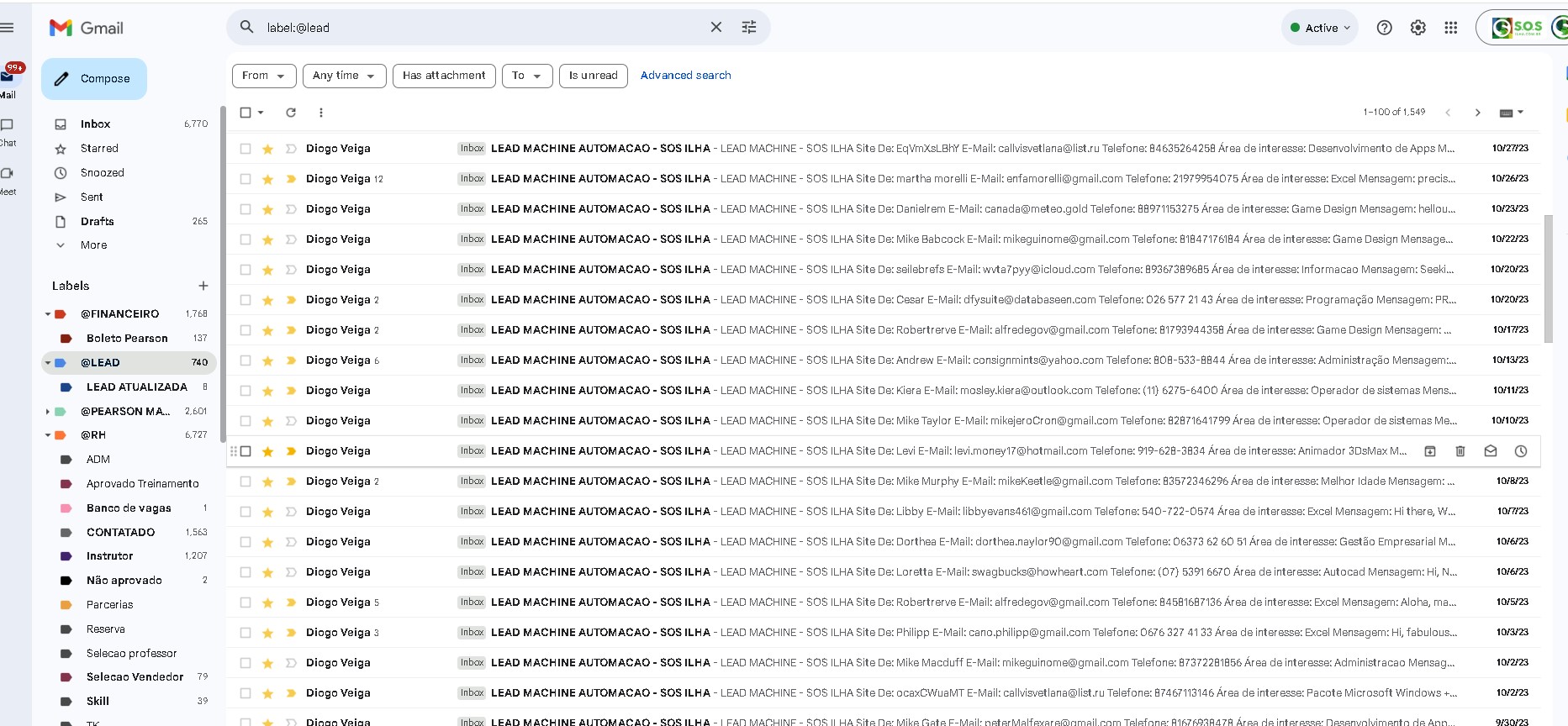Open the 'Any time' date dropdown

pyautogui.click(x=344, y=76)
